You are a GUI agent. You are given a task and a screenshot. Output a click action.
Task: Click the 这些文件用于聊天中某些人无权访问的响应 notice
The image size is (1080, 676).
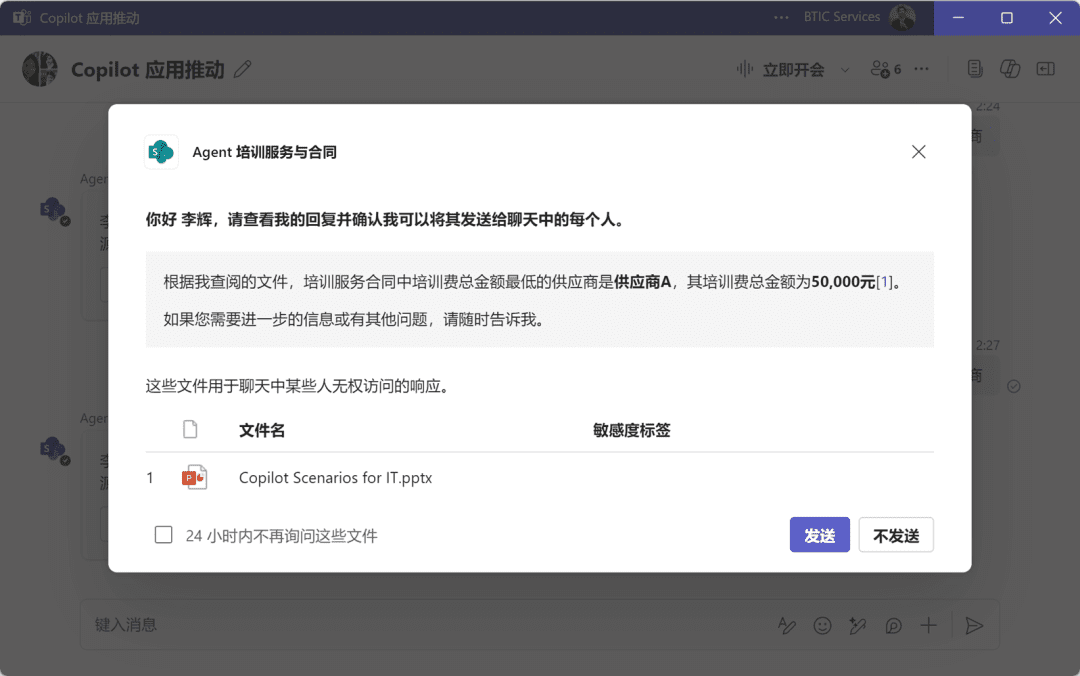[x=300, y=386]
